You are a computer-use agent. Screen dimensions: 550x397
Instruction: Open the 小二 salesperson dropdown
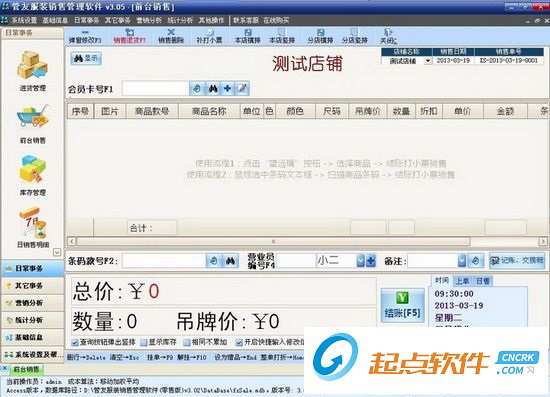click(361, 261)
